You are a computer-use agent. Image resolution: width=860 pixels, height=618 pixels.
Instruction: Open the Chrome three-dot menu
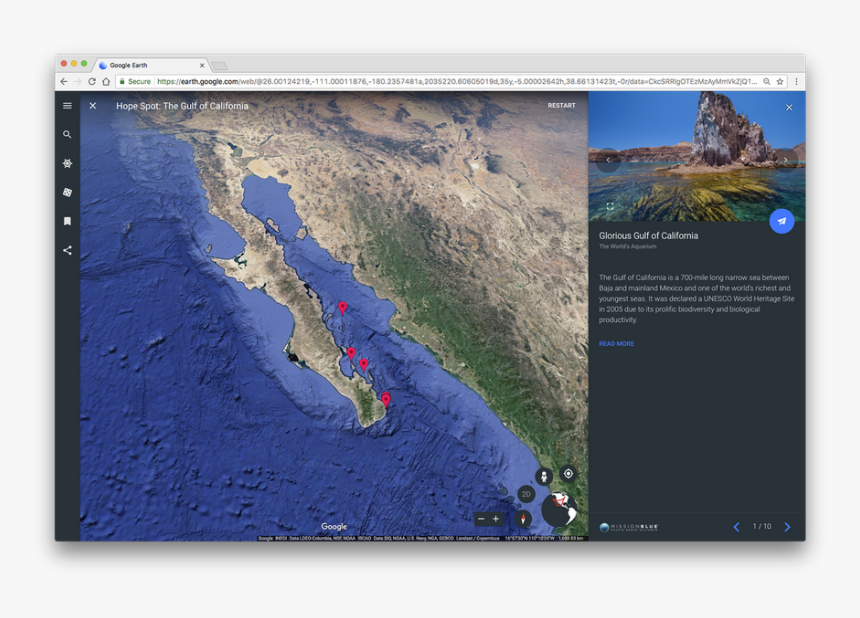[x=796, y=81]
